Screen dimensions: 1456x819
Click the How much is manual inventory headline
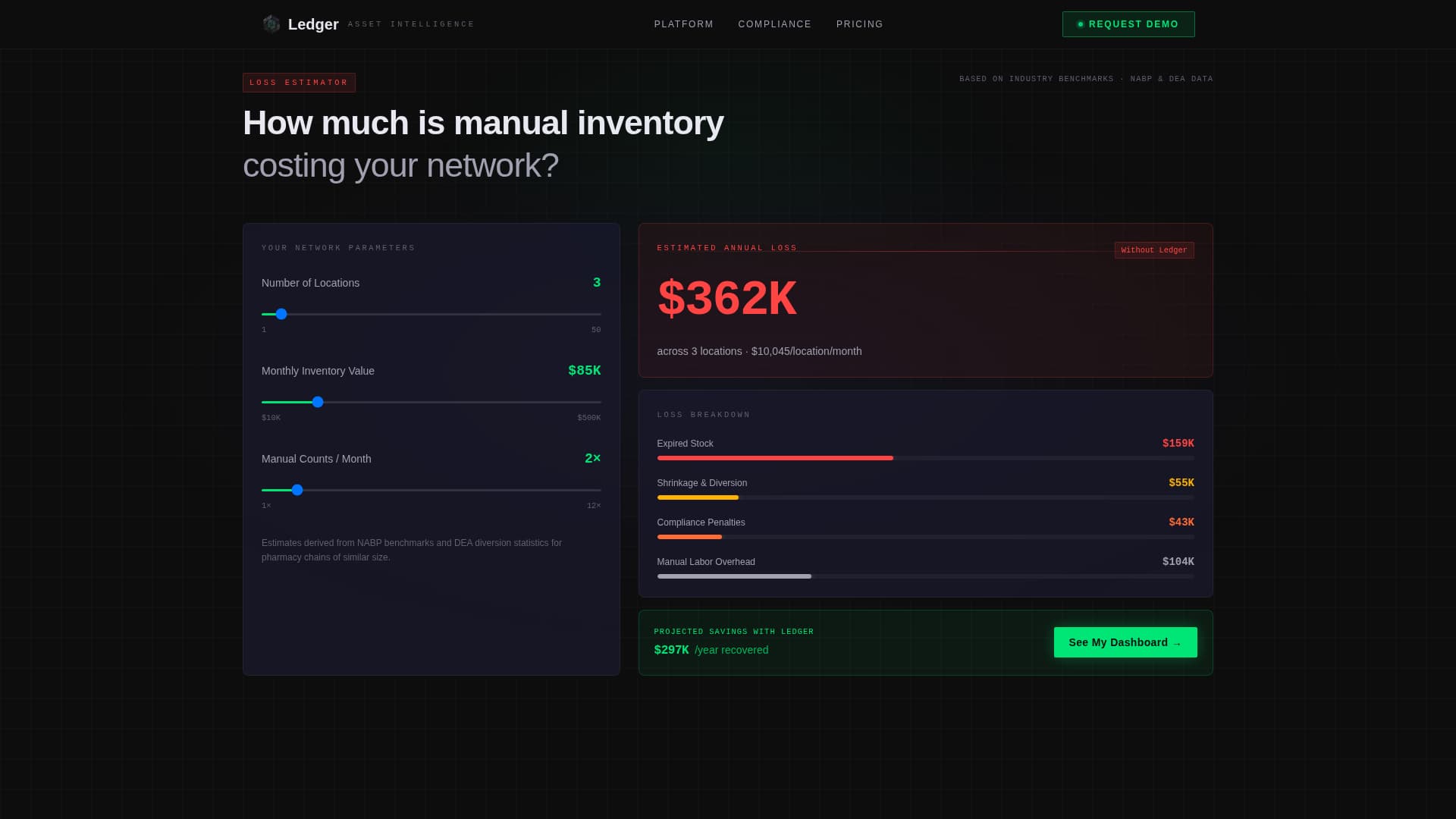(484, 123)
